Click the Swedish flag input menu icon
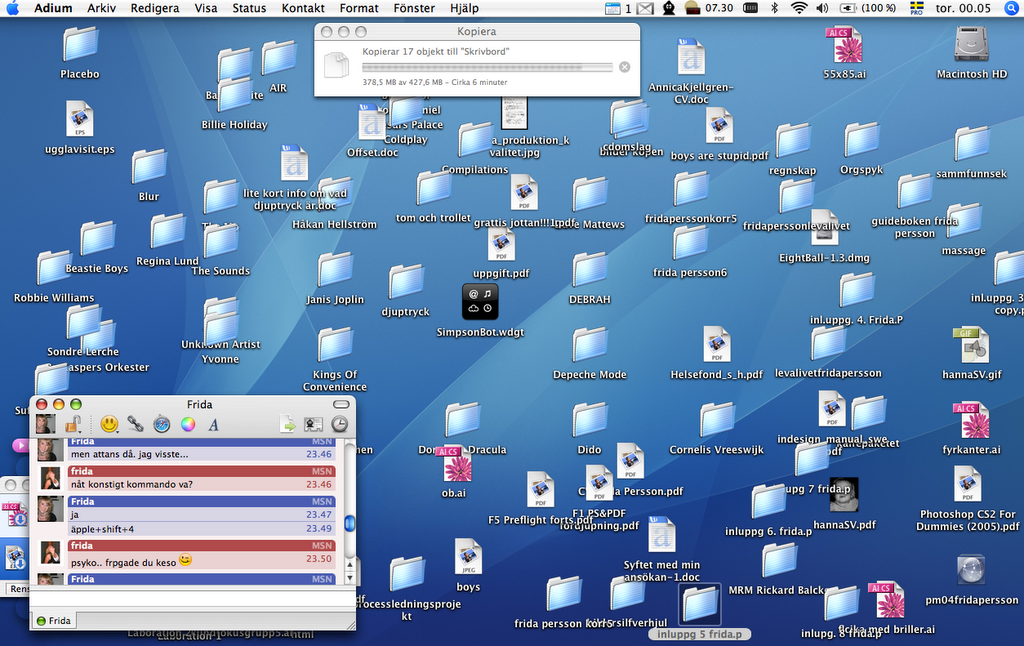Image resolution: width=1024 pixels, height=646 pixels. [916, 8]
